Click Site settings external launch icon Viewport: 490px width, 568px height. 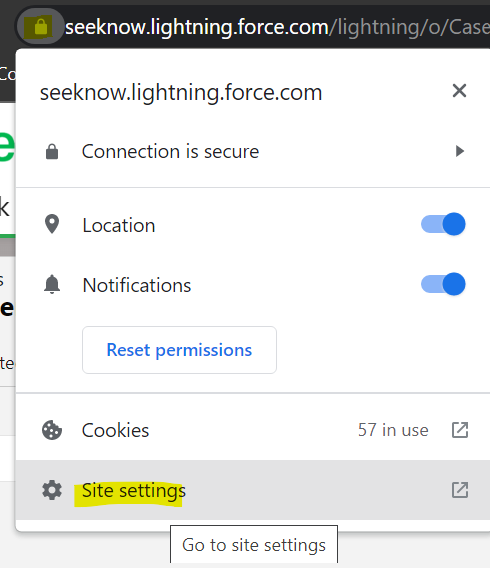point(460,490)
